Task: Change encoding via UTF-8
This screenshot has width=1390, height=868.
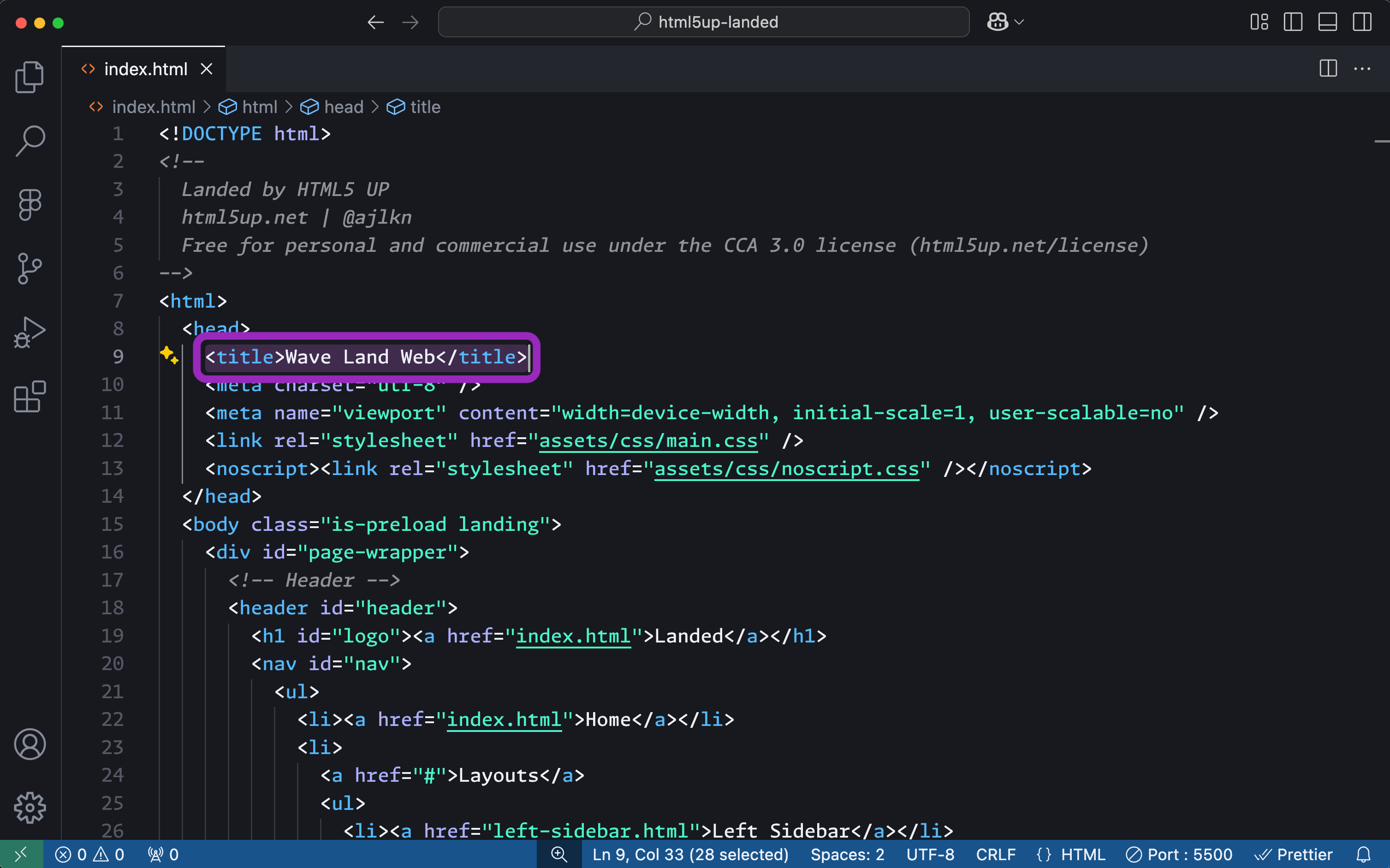Action: point(930,854)
